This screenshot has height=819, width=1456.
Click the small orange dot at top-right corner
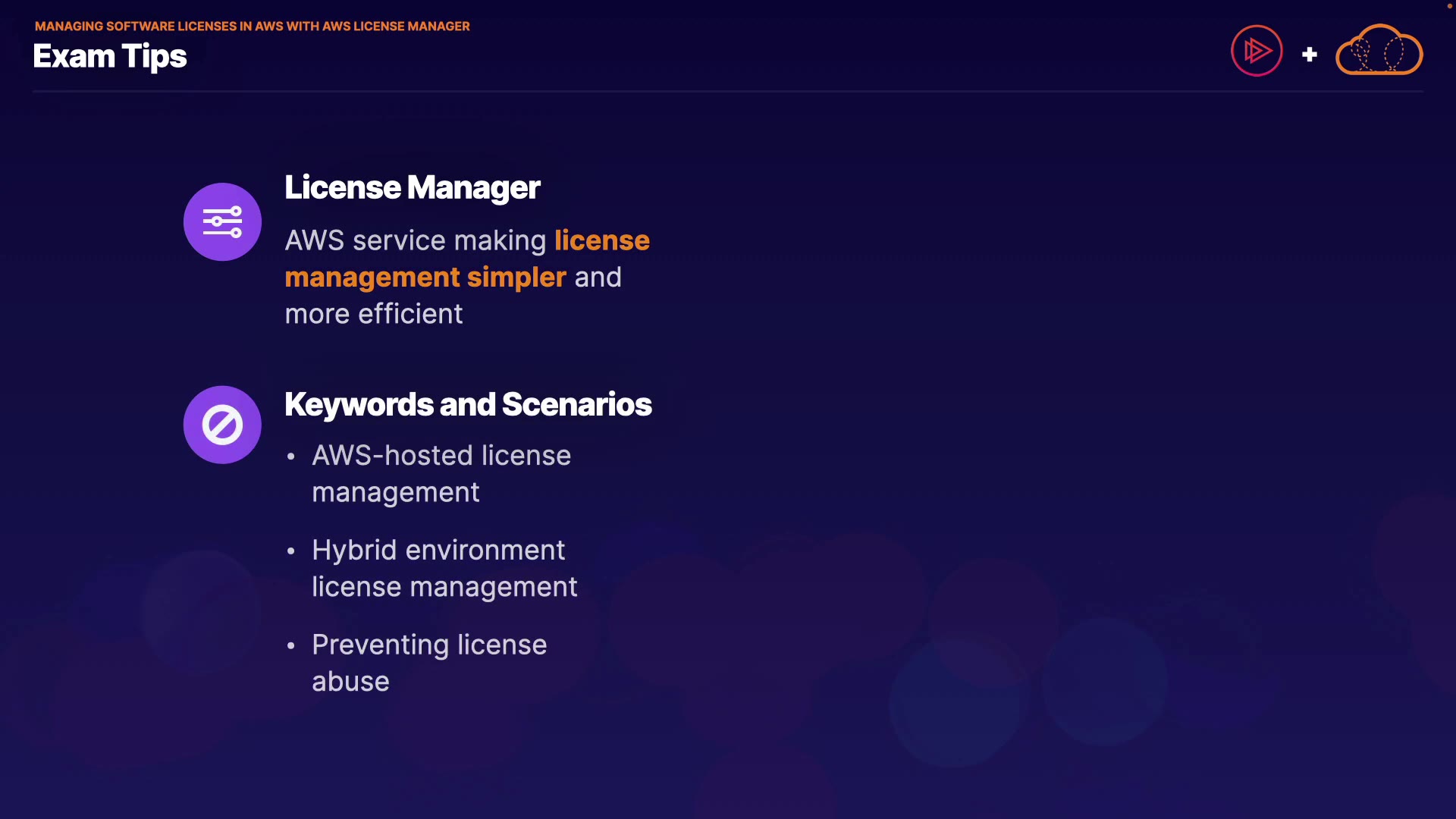pyautogui.click(x=1449, y=6)
